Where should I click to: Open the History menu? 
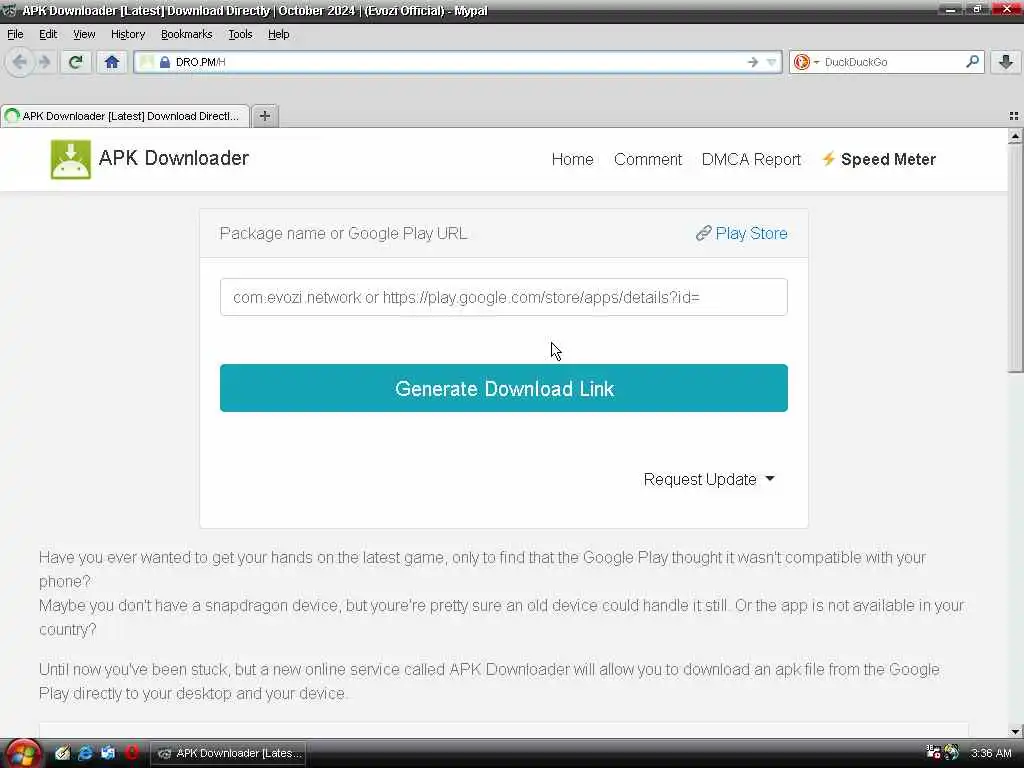click(x=127, y=34)
